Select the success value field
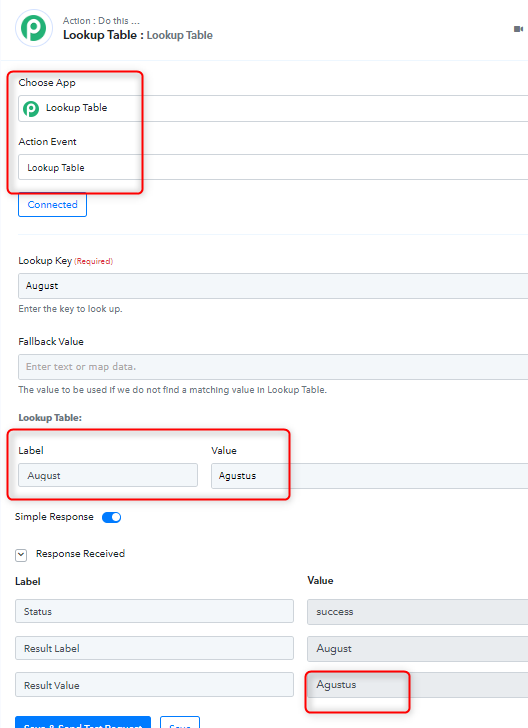The image size is (528, 728). tap(417, 612)
